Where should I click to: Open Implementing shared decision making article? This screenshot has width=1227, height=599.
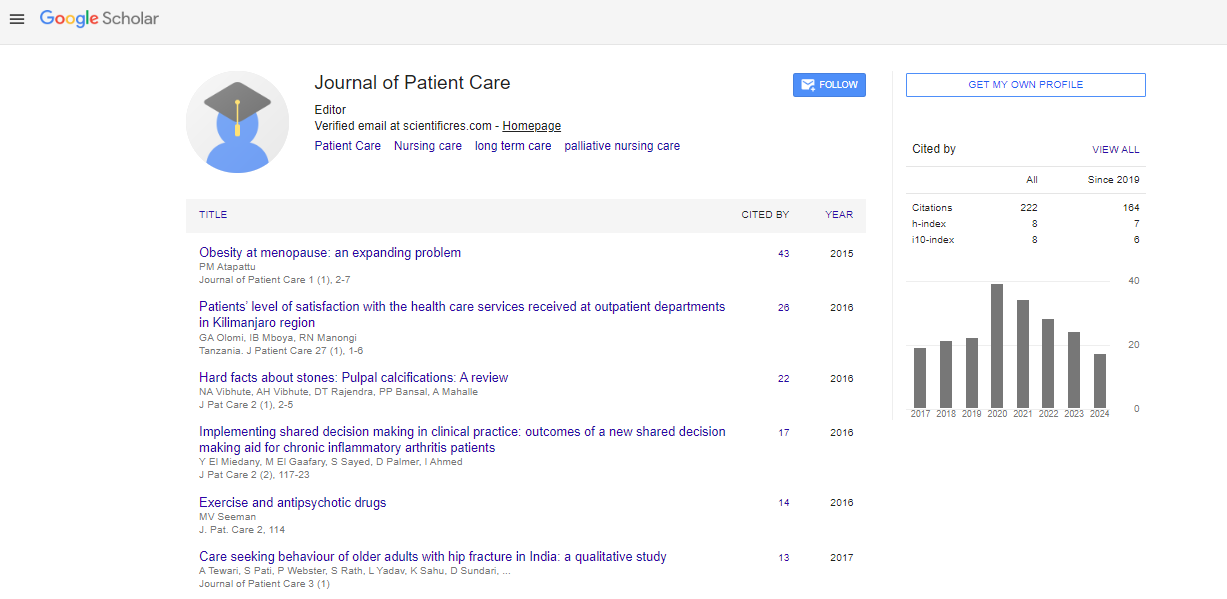(x=462, y=440)
